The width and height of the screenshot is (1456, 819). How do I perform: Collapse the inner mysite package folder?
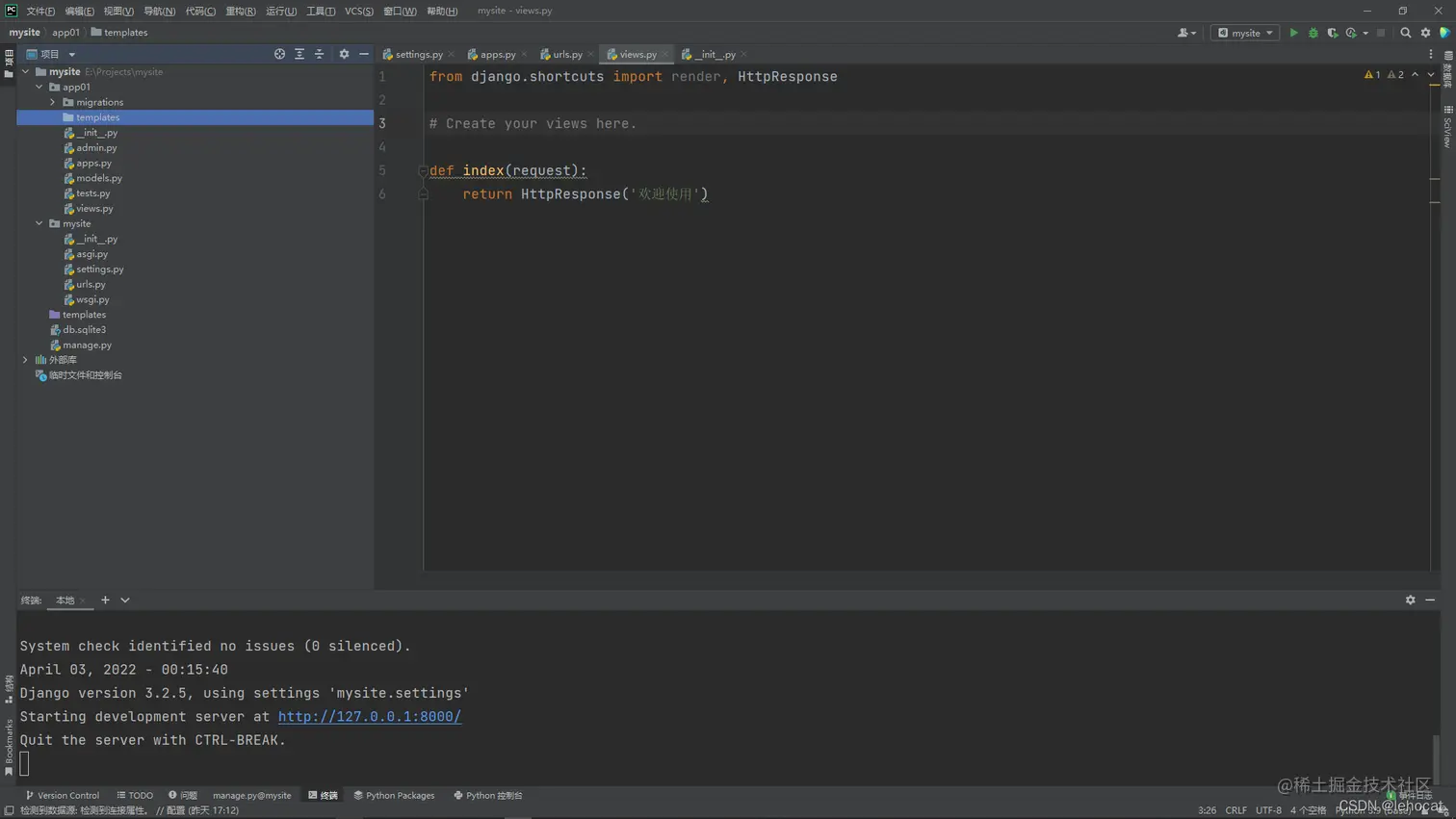point(39,223)
